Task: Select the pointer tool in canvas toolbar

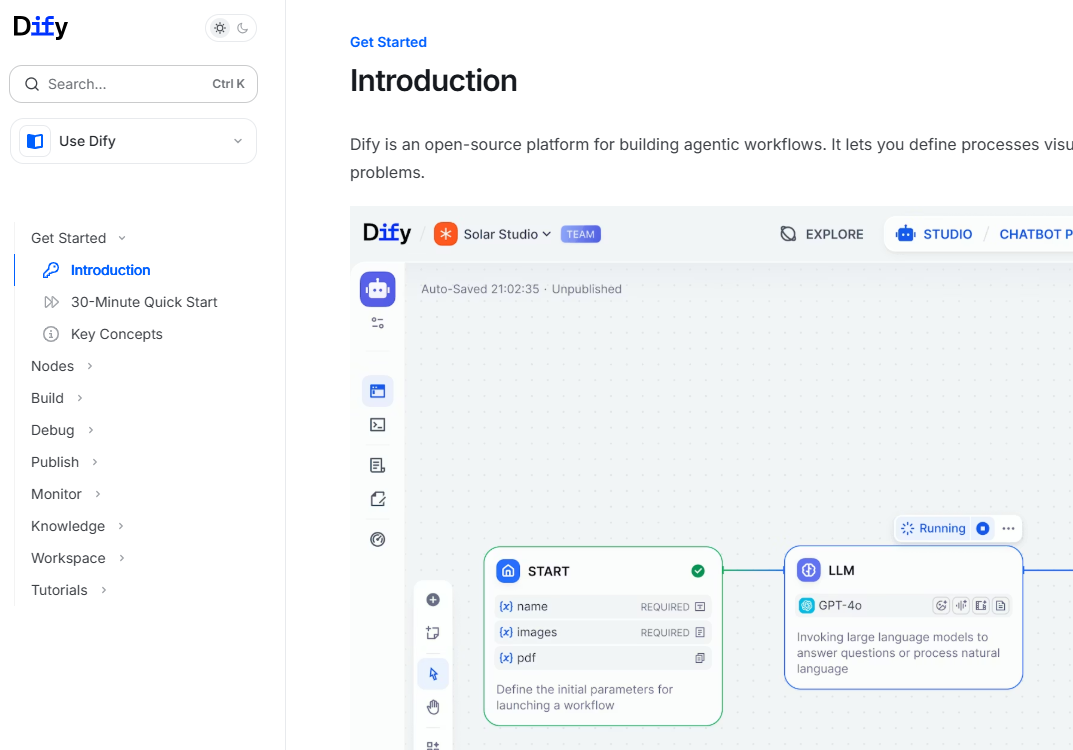Action: [x=433, y=674]
